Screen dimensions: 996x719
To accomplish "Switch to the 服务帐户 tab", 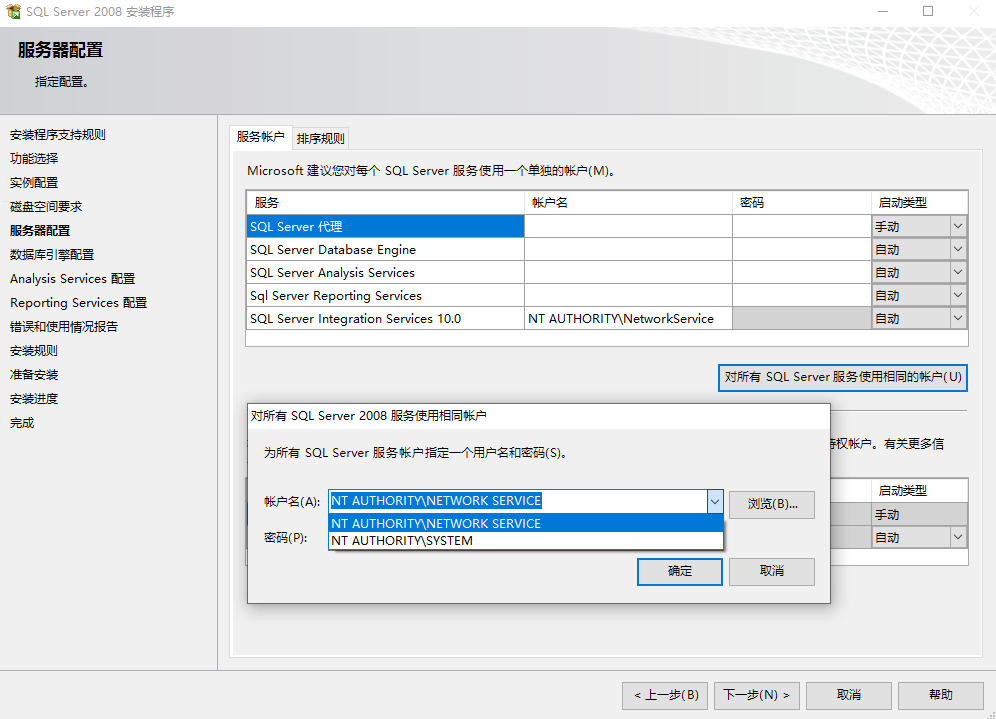I will [x=260, y=137].
